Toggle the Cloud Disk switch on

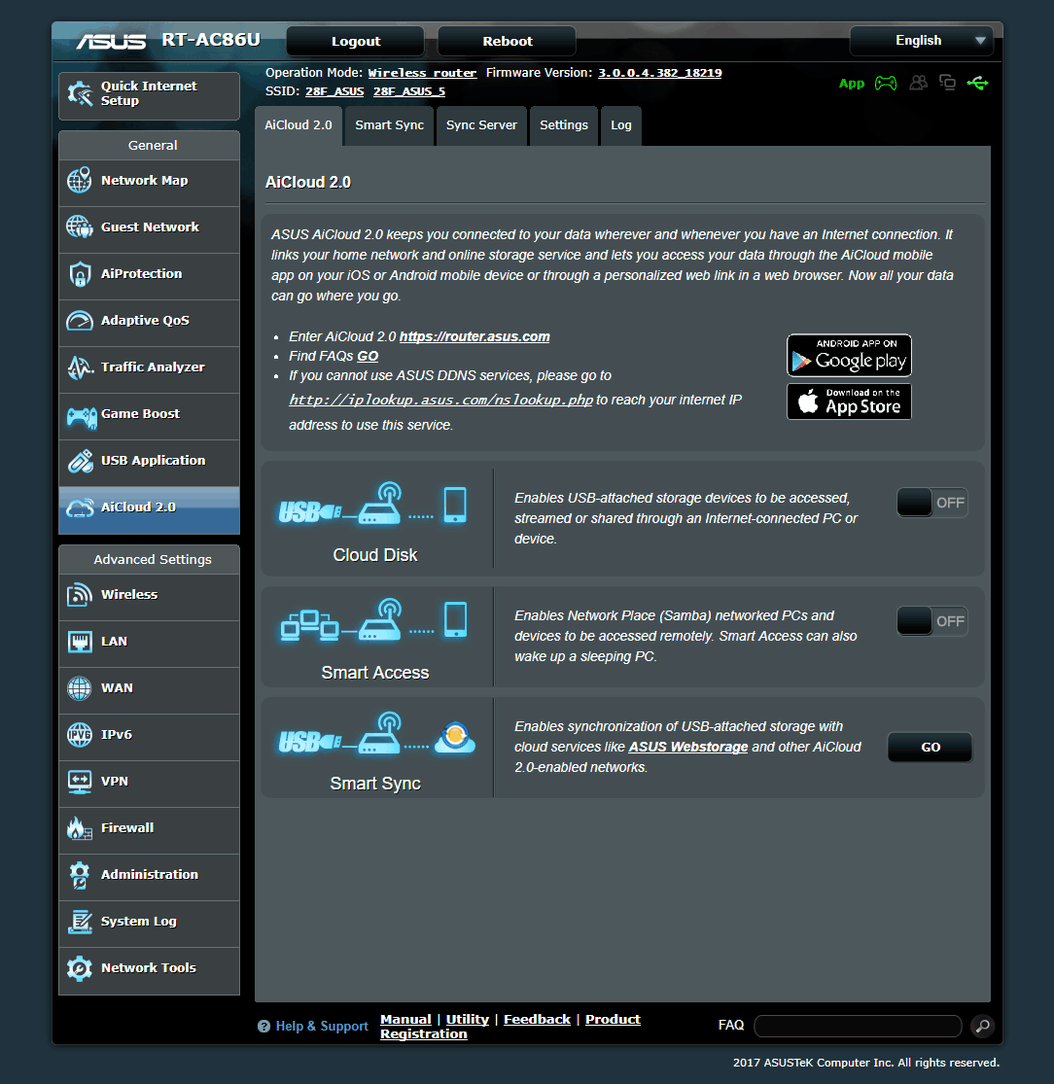(x=932, y=503)
